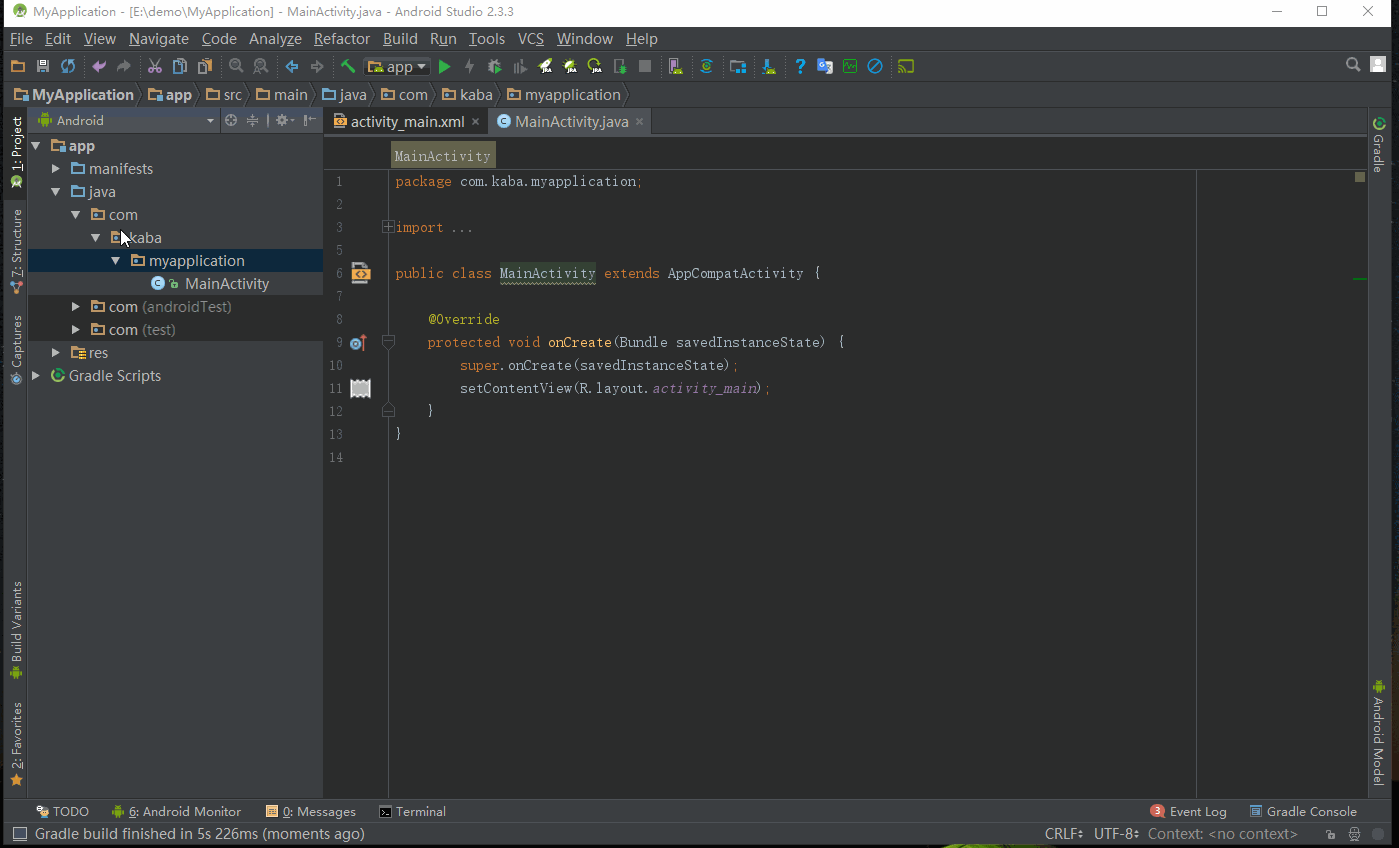Viewport: 1399px width, 848px height.
Task: Toggle the Favorites tool window
Action: tap(16, 744)
